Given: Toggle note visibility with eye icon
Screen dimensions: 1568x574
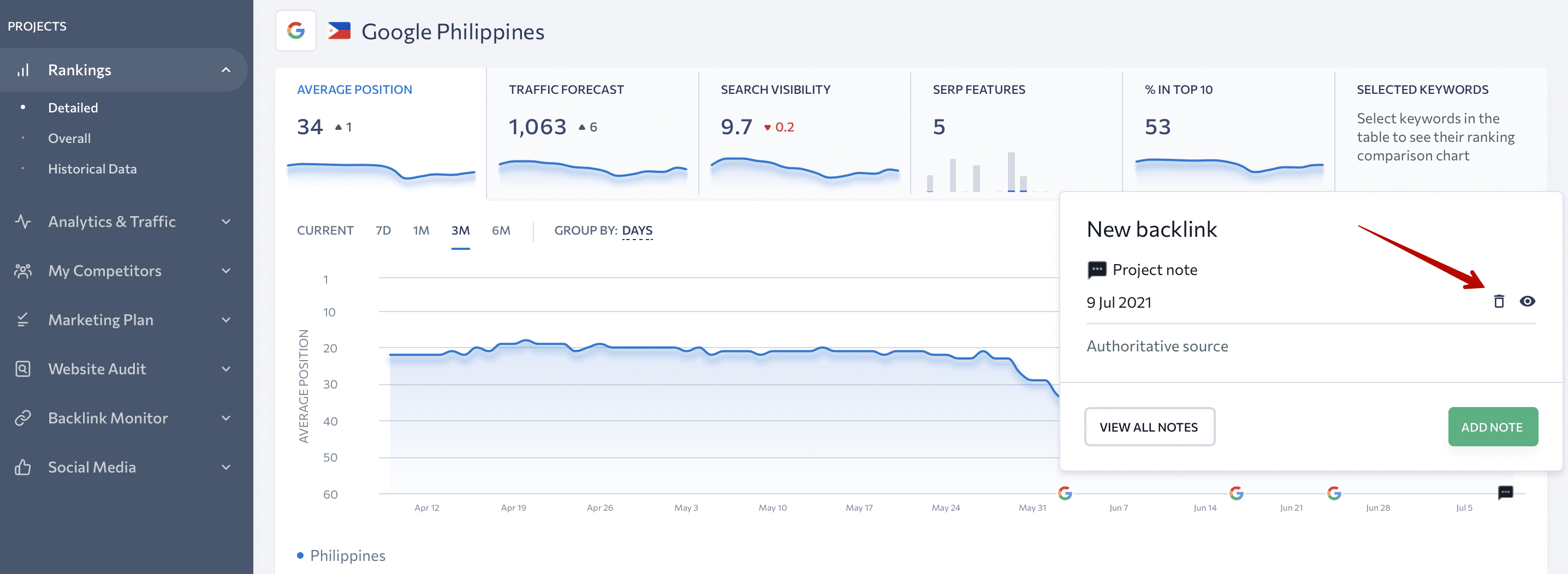Looking at the screenshot, I should click(x=1527, y=302).
